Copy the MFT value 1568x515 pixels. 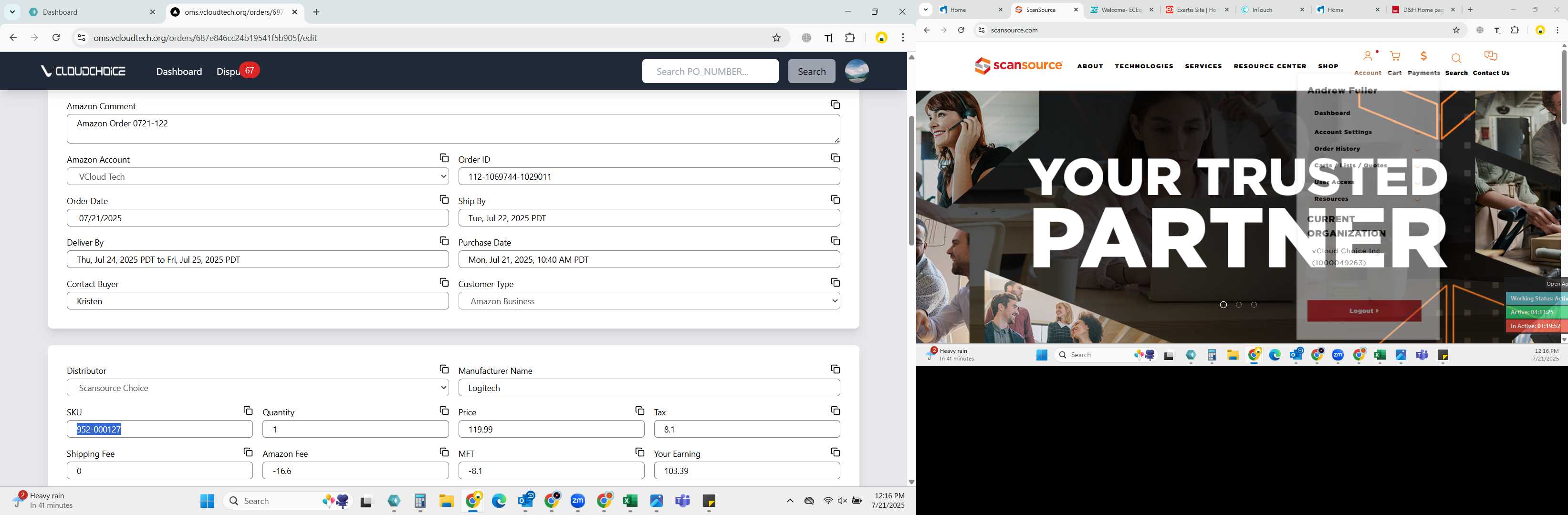(639, 452)
